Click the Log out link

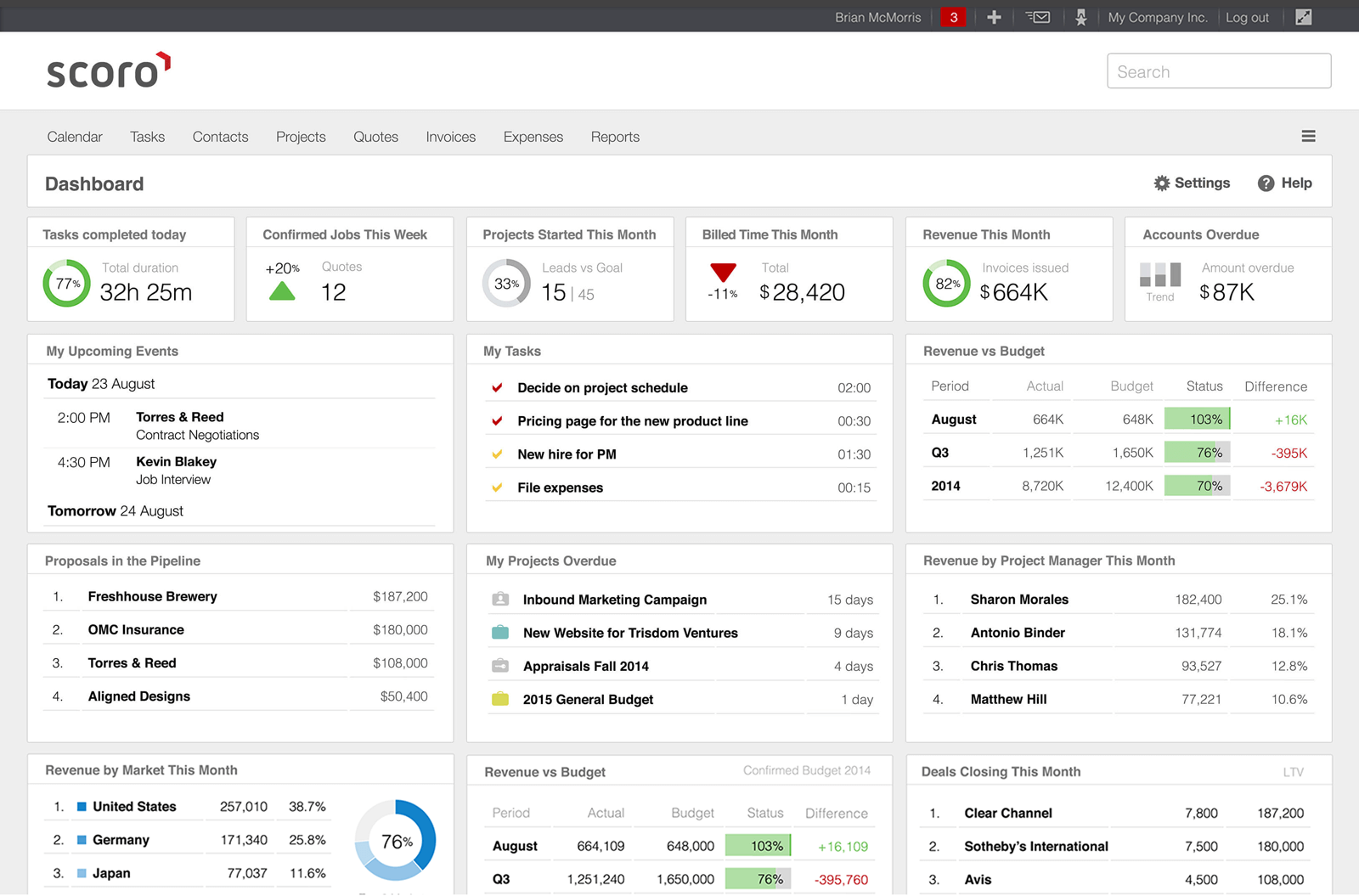pos(1248,18)
